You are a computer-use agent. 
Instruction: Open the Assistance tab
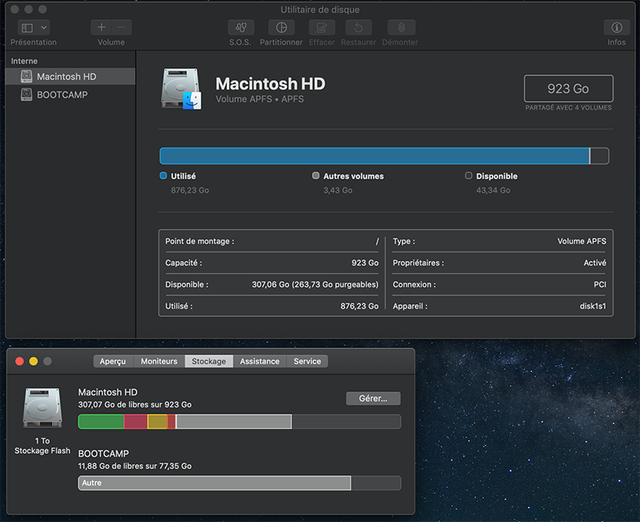[x=260, y=361]
